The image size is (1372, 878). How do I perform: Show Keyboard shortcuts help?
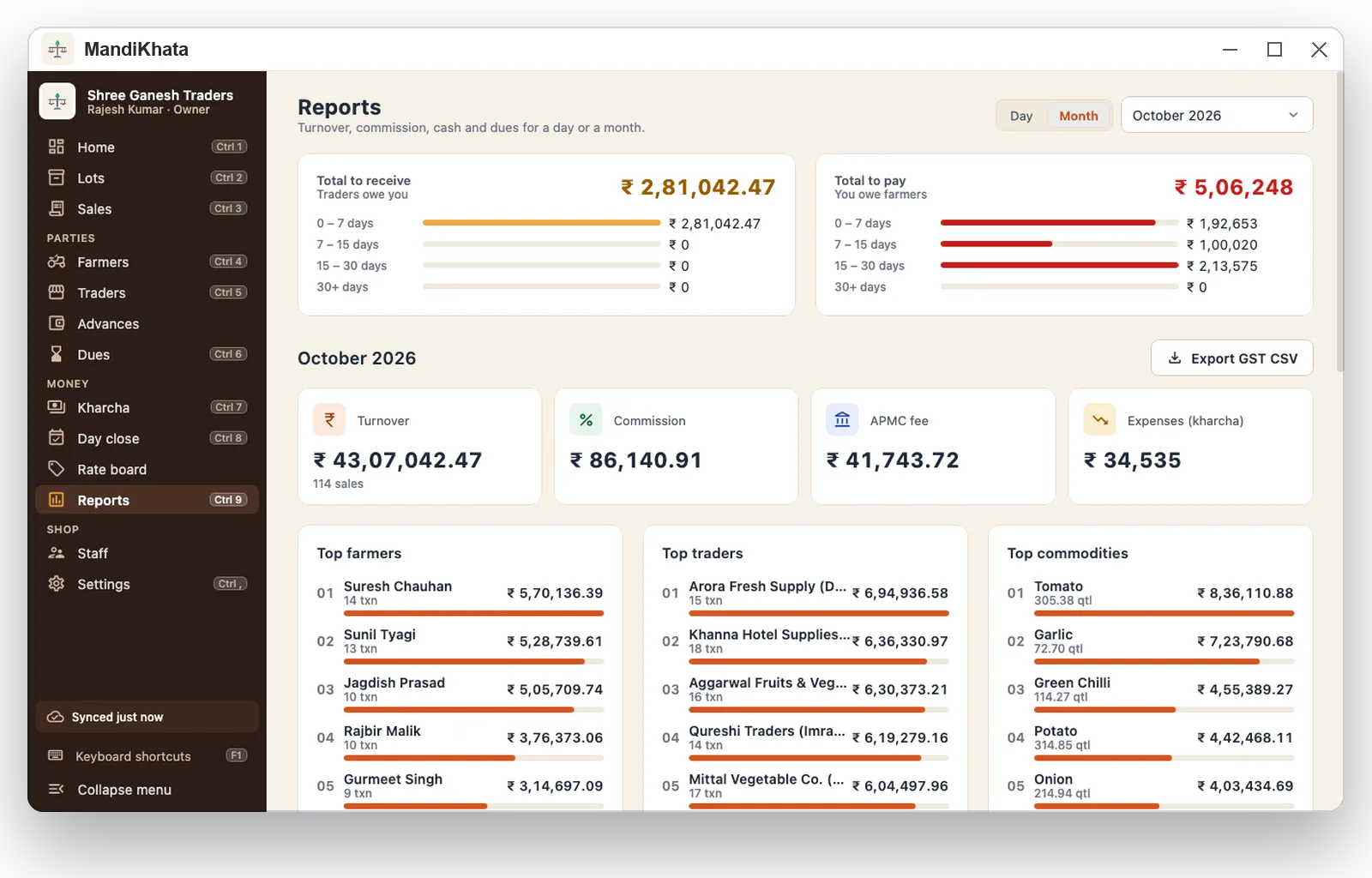coord(147,755)
